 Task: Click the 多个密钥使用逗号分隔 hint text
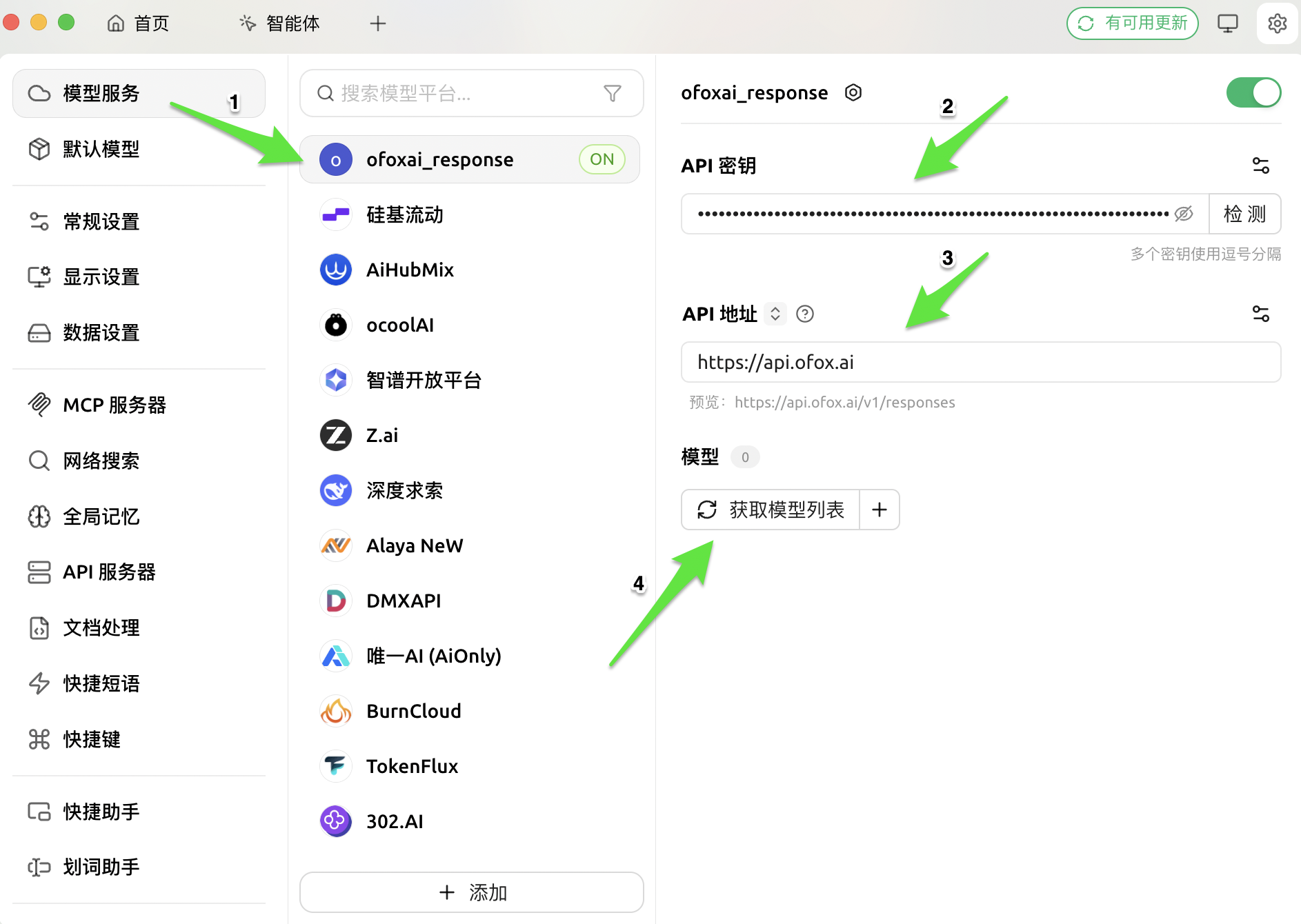1205,254
